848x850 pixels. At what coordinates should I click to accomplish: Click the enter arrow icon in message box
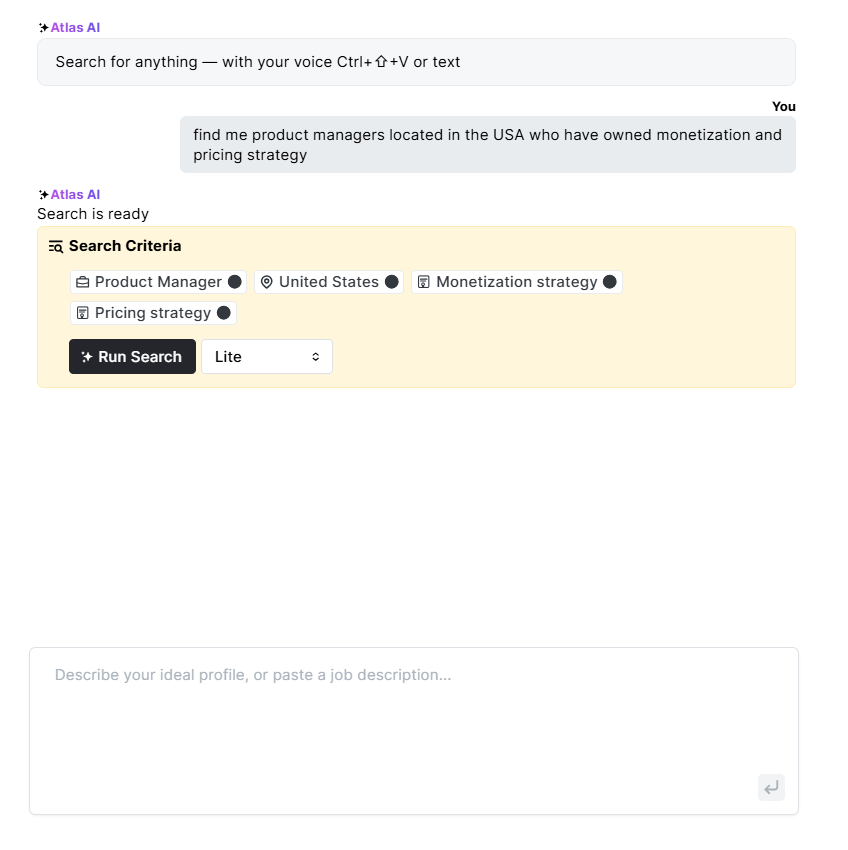click(771, 787)
